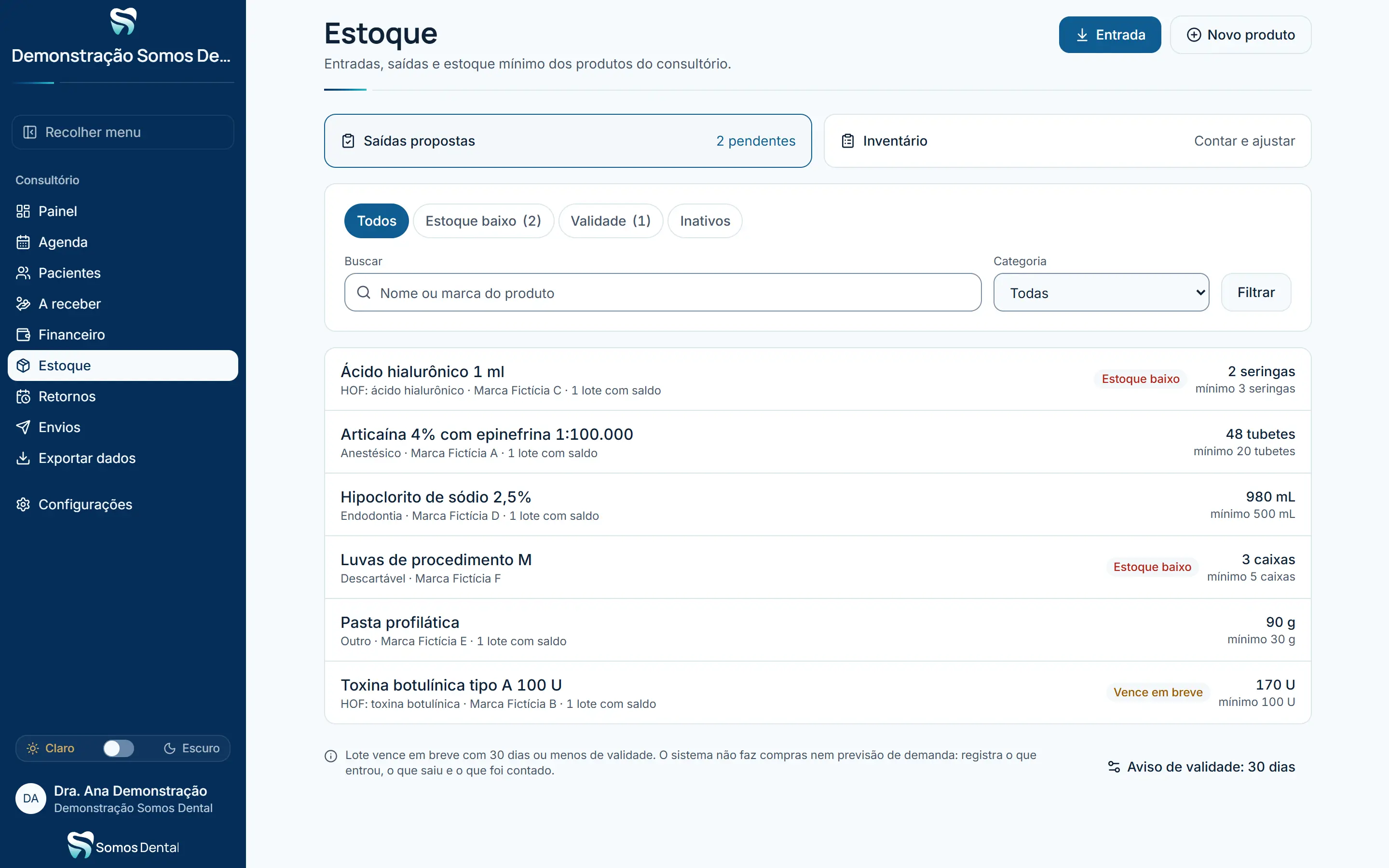Open Painel via its dashboard icon
Image resolution: width=1389 pixels, height=868 pixels.
(23, 211)
